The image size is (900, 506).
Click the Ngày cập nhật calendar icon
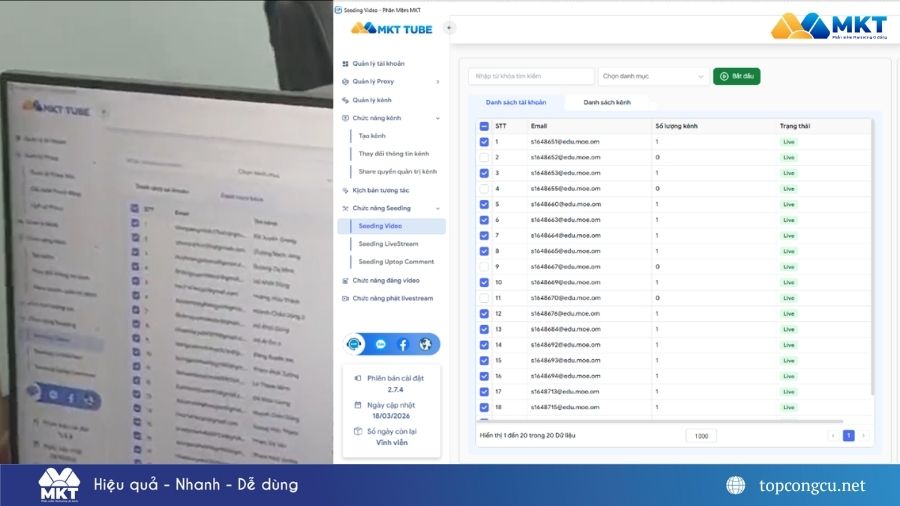[358, 405]
